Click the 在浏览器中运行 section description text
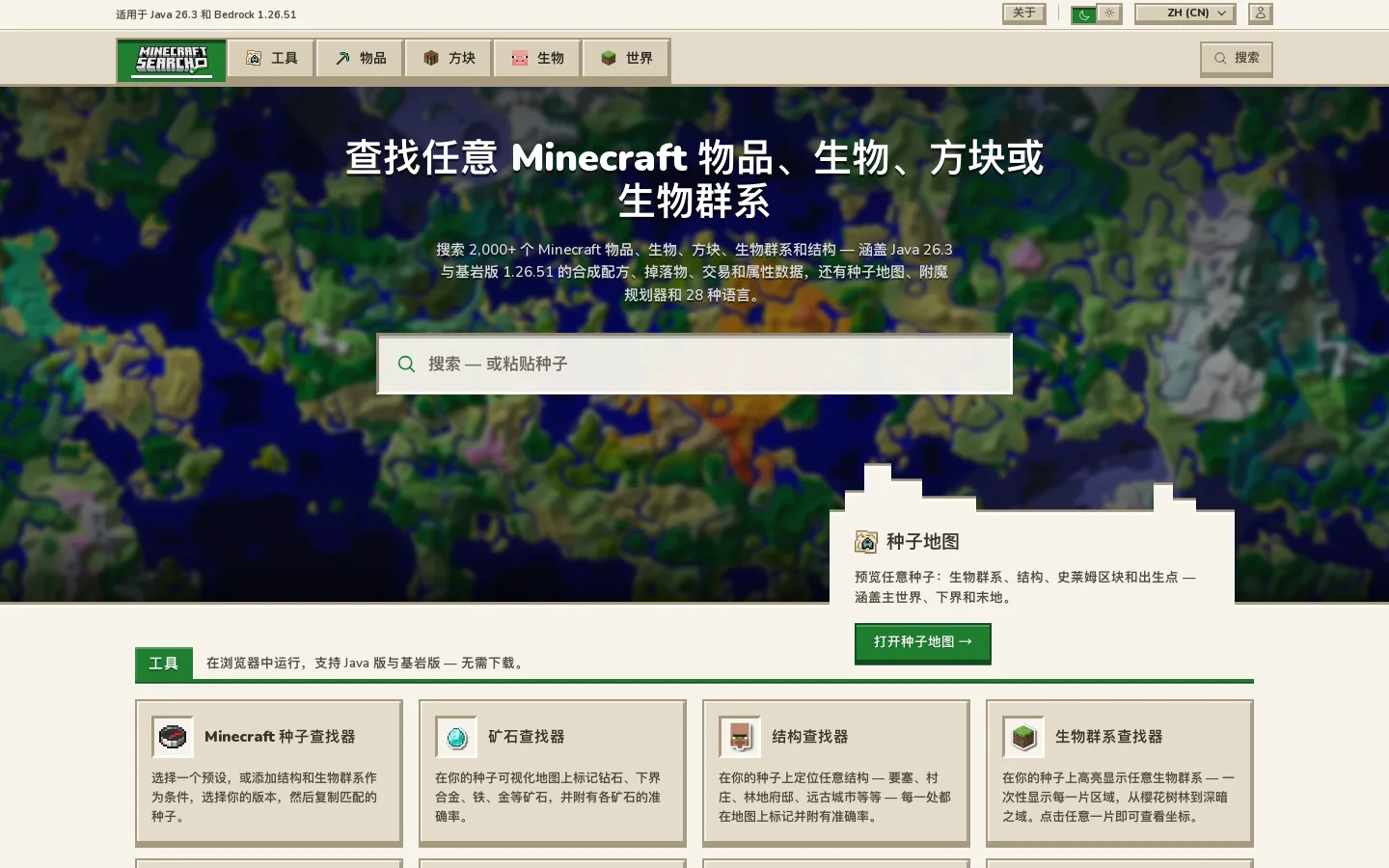 pos(368,664)
